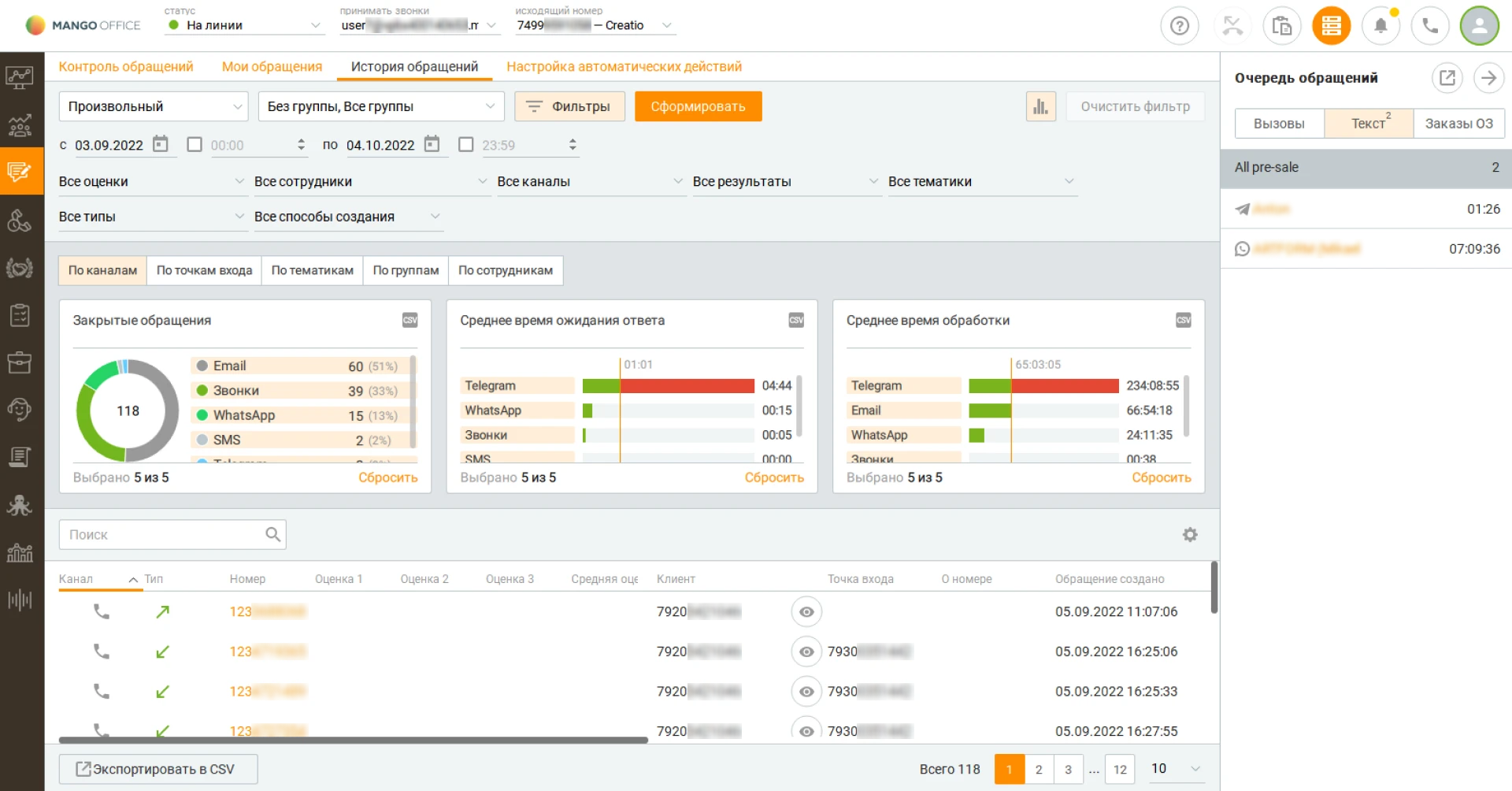The height and width of the screenshot is (791, 1512).
Task: Open the Произвольный period dropdown
Action: click(154, 106)
